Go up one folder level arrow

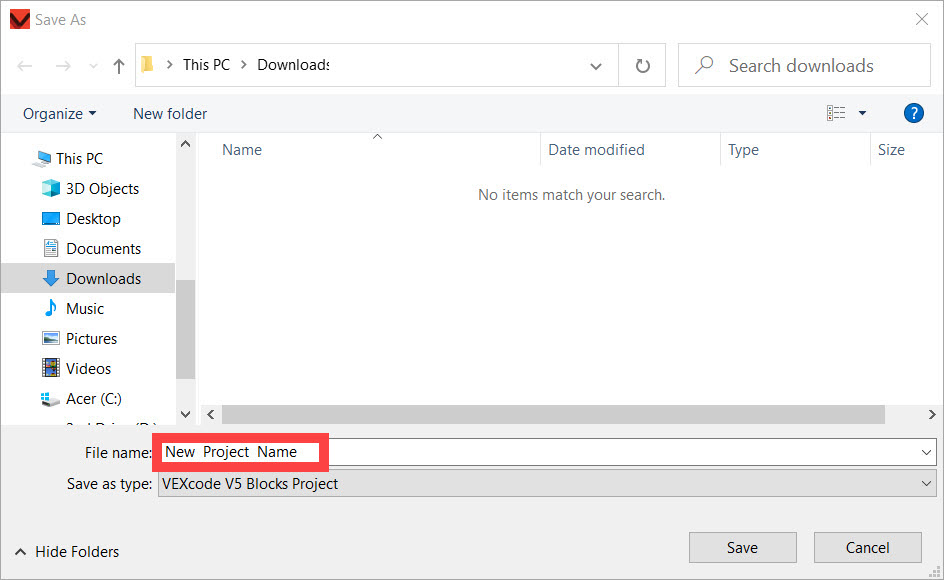(x=119, y=66)
